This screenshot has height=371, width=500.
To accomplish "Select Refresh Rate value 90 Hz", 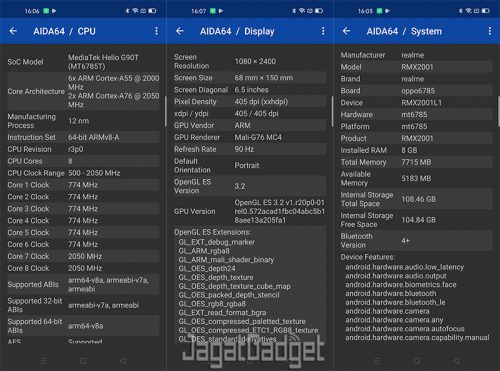I will (x=244, y=149).
